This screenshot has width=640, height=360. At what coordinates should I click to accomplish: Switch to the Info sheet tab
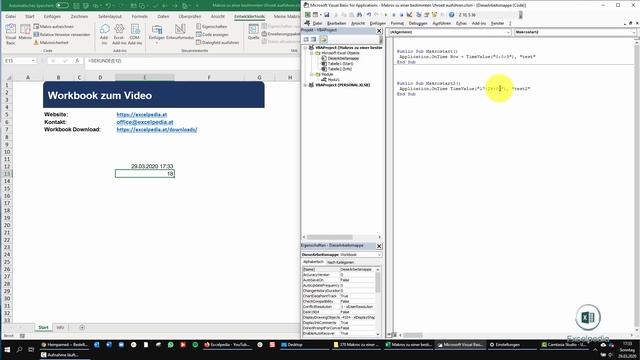click(60, 327)
